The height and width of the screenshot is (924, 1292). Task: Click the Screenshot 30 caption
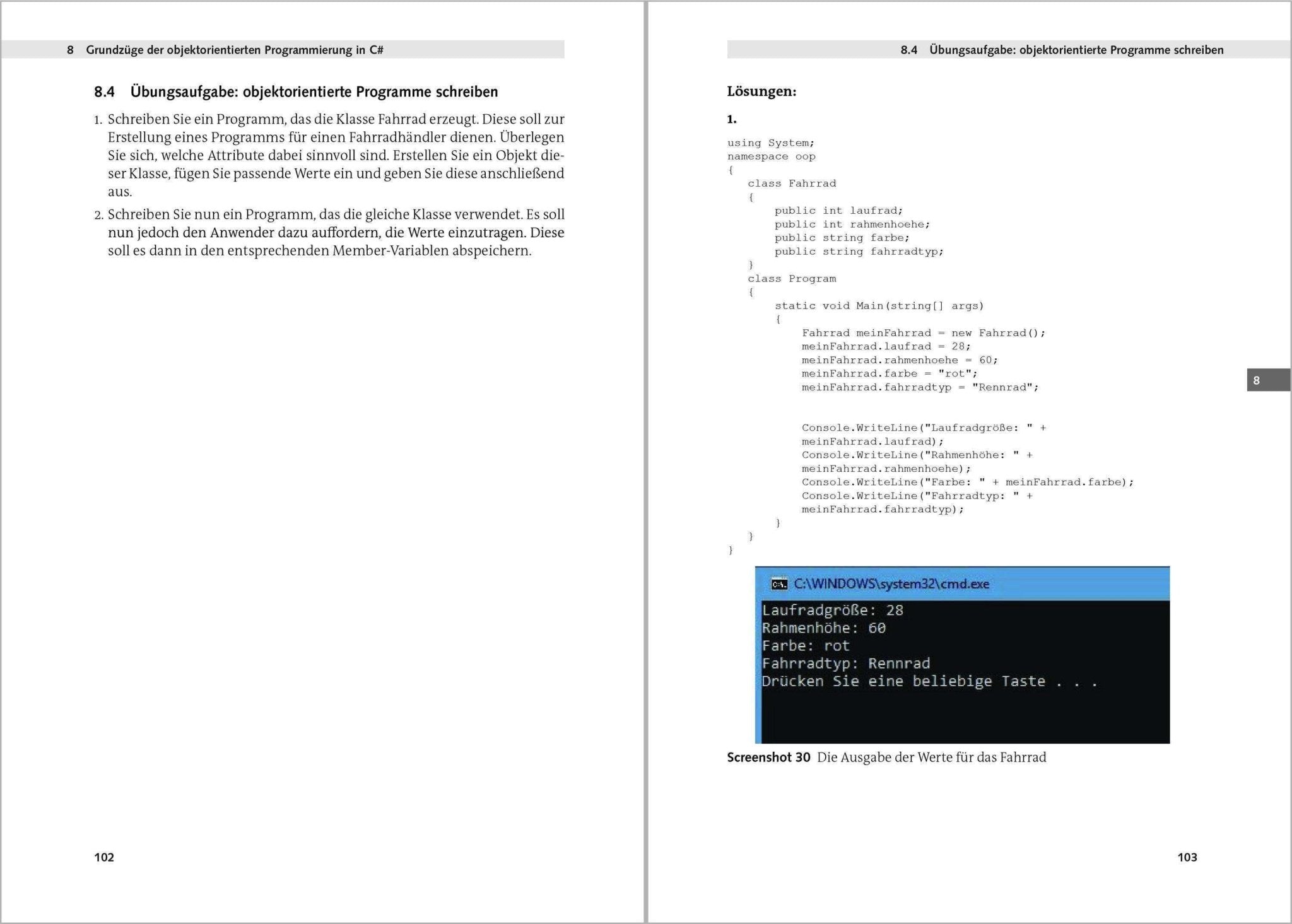coord(886,757)
